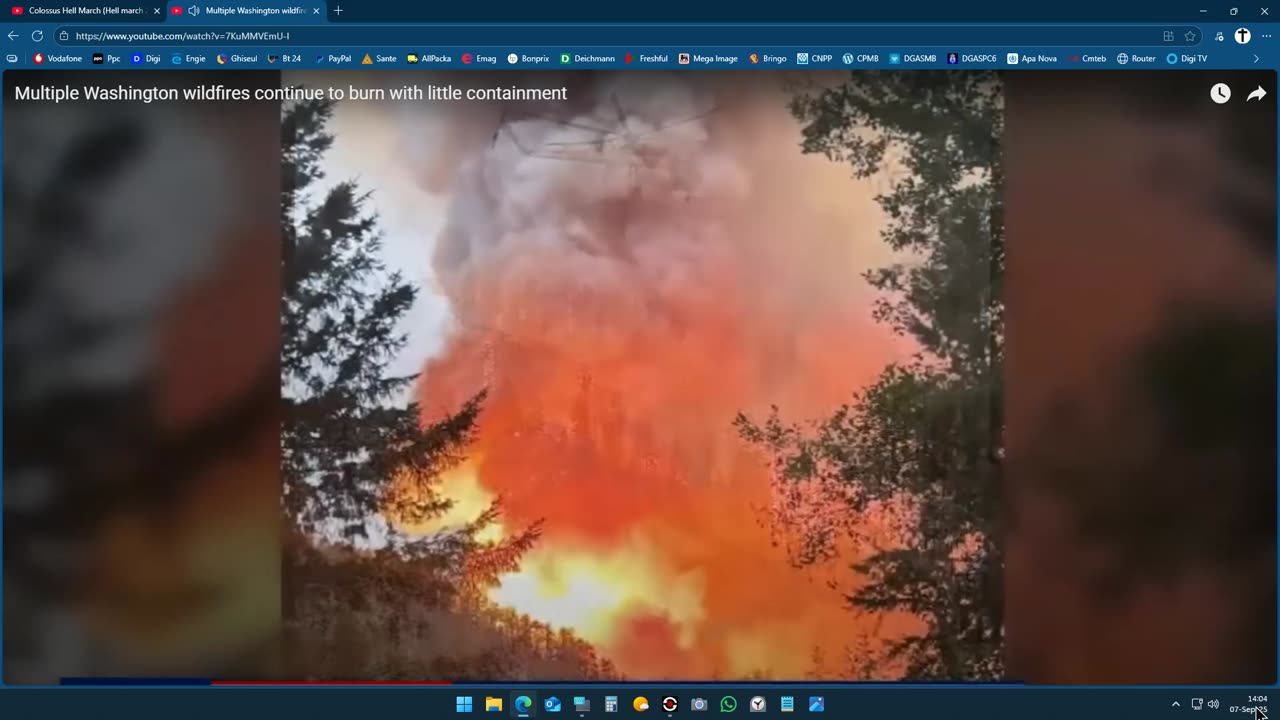Open the Photos app in taskbar
1280x720 pixels.
click(817, 704)
